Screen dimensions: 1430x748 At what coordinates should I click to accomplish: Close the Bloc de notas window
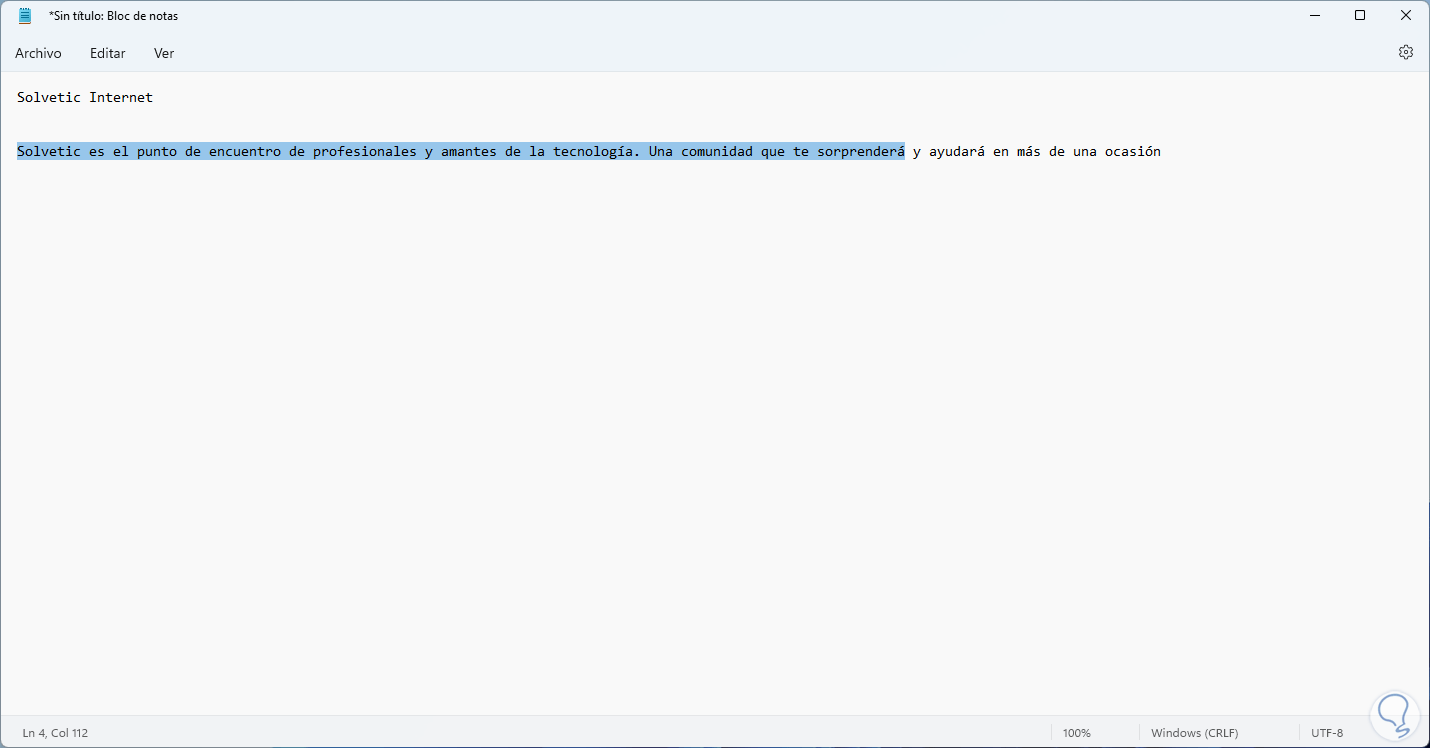pos(1406,15)
